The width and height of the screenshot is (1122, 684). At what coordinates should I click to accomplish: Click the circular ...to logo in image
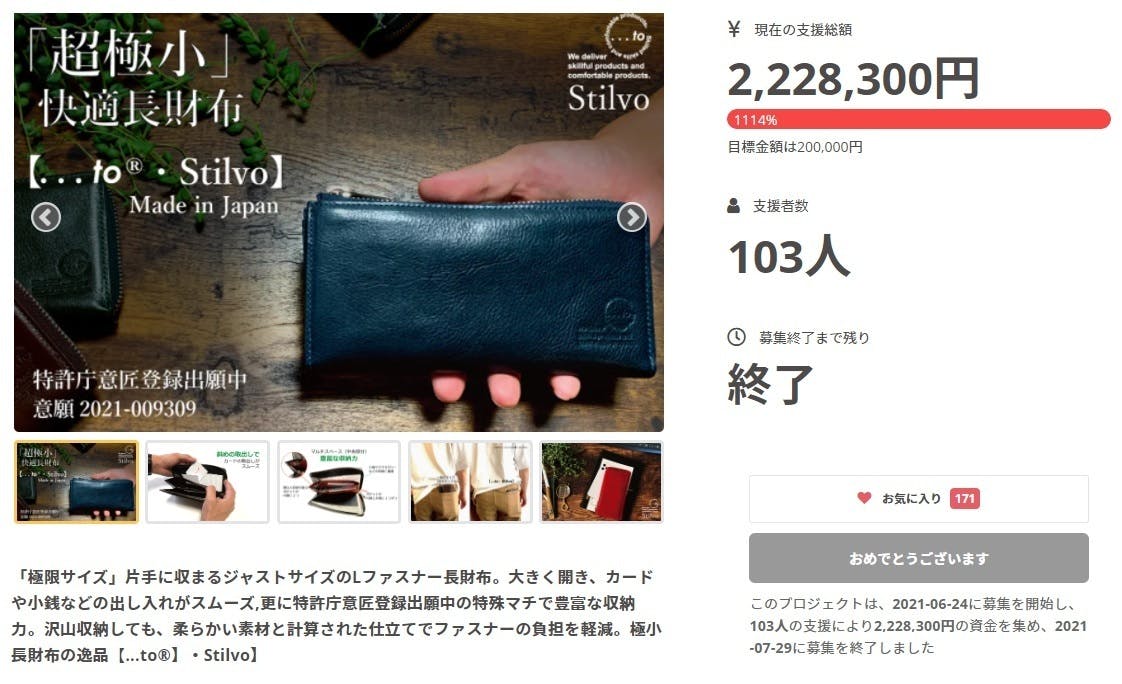click(x=628, y=34)
